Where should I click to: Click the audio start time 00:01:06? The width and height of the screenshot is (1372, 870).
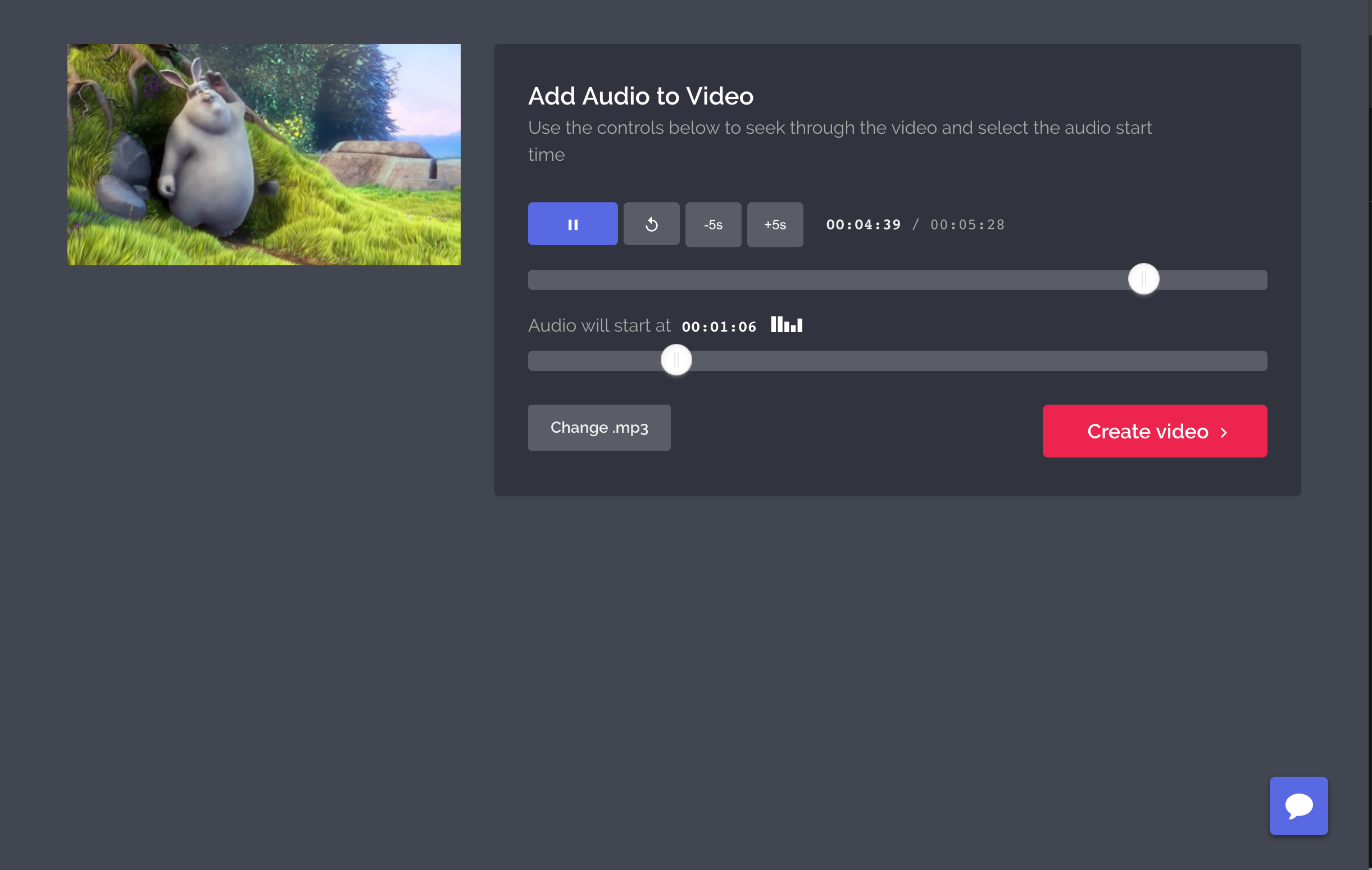719,327
